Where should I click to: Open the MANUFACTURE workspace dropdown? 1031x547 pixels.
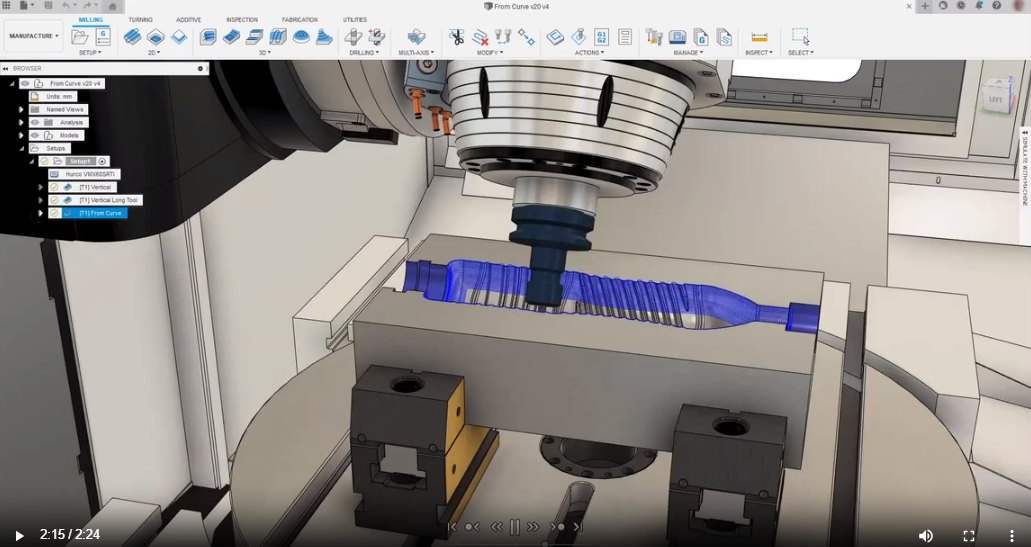34,36
